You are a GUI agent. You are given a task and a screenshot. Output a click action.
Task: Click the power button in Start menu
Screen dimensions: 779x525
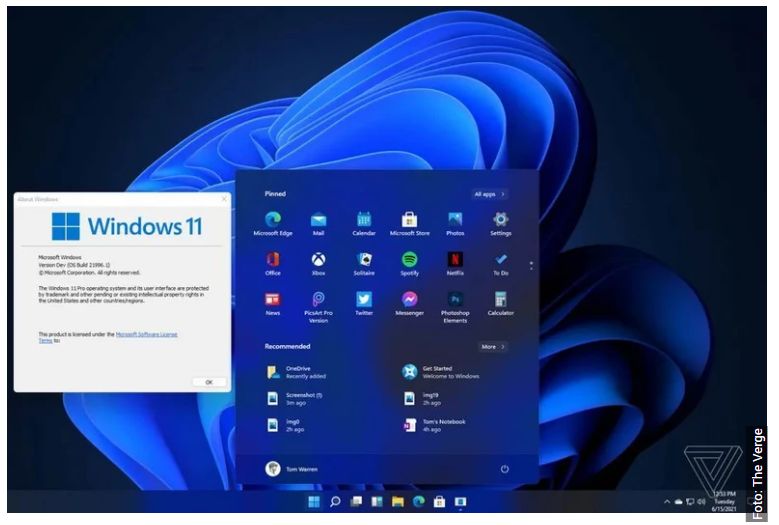click(x=505, y=469)
